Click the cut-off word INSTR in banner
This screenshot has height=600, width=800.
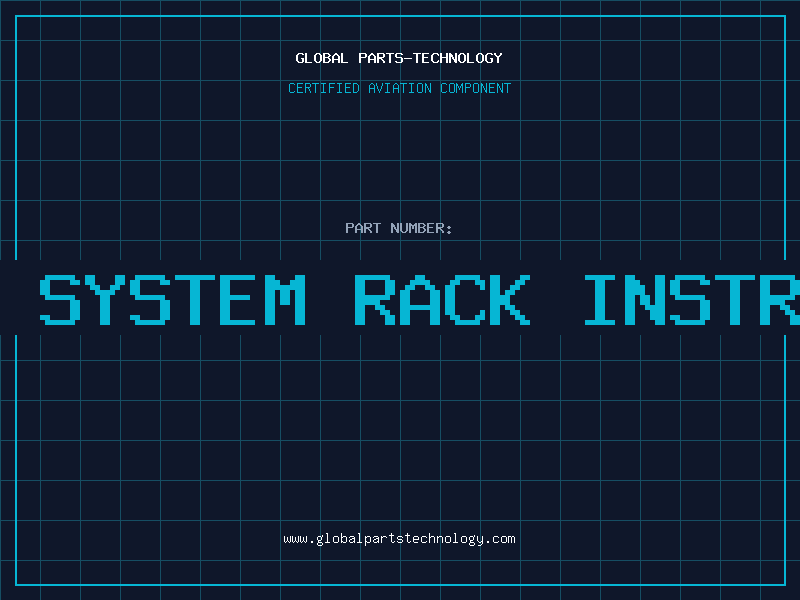tap(692, 300)
